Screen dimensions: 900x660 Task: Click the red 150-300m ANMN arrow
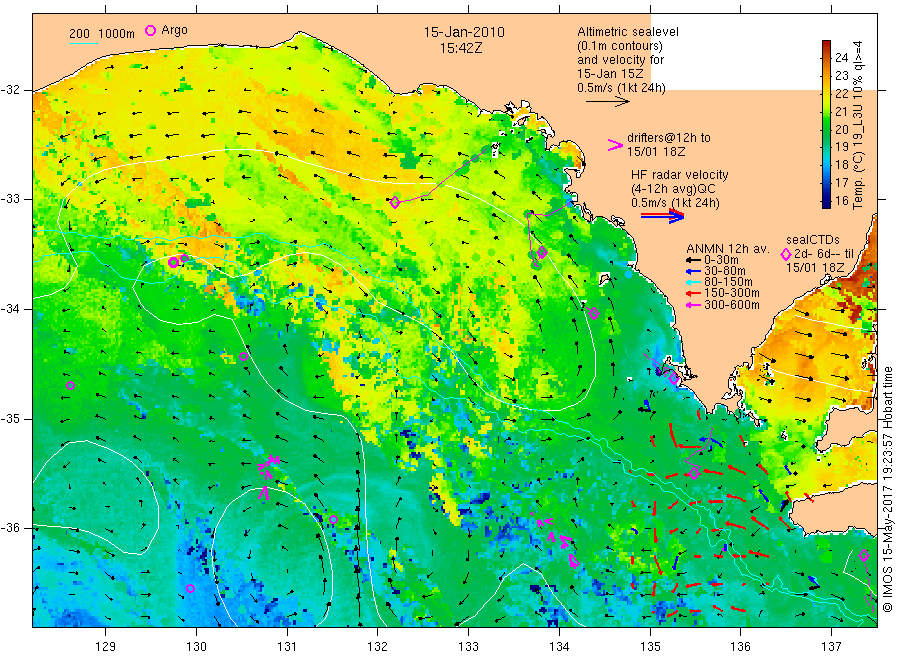pos(693,294)
